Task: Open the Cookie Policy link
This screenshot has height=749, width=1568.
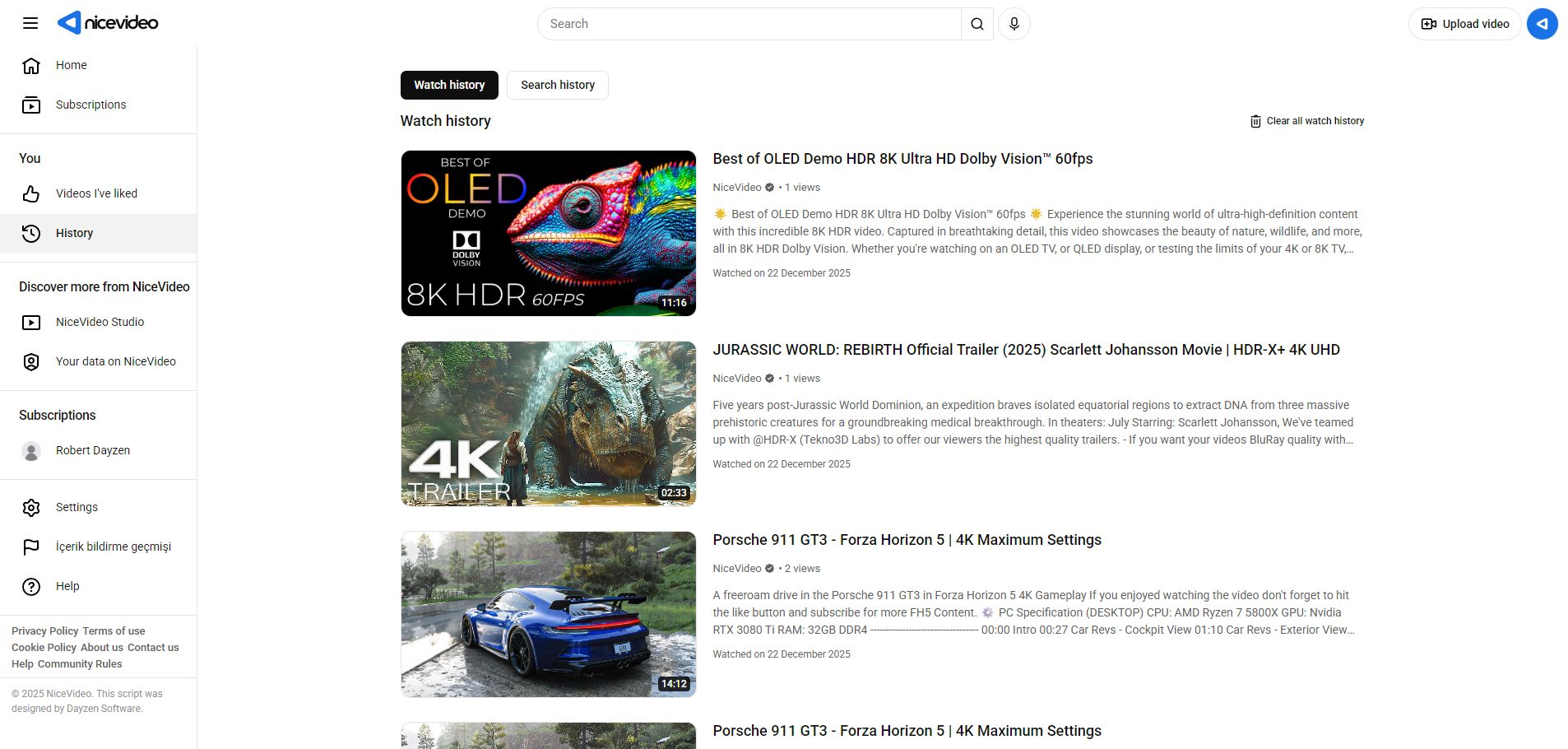Action: click(44, 648)
